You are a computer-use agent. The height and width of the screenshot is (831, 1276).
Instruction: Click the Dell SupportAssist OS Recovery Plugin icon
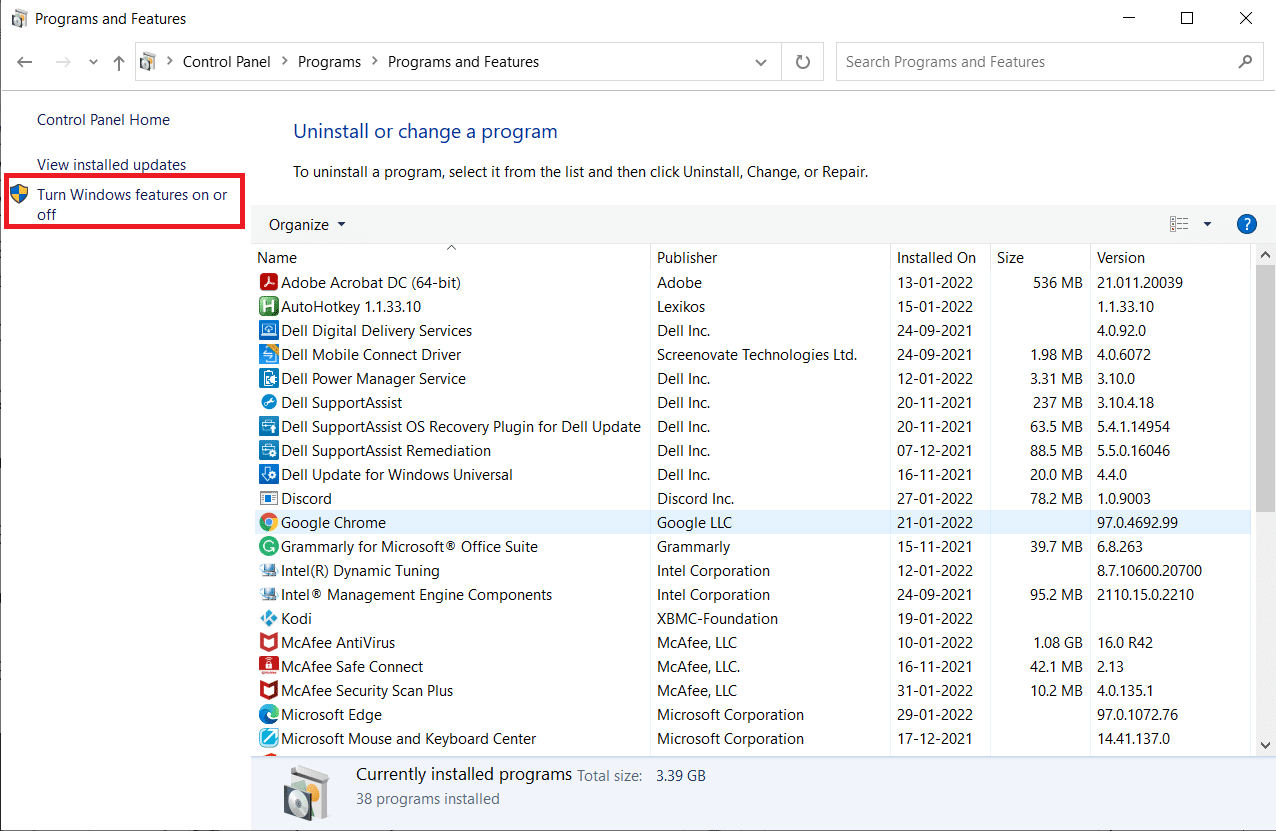[x=268, y=427]
